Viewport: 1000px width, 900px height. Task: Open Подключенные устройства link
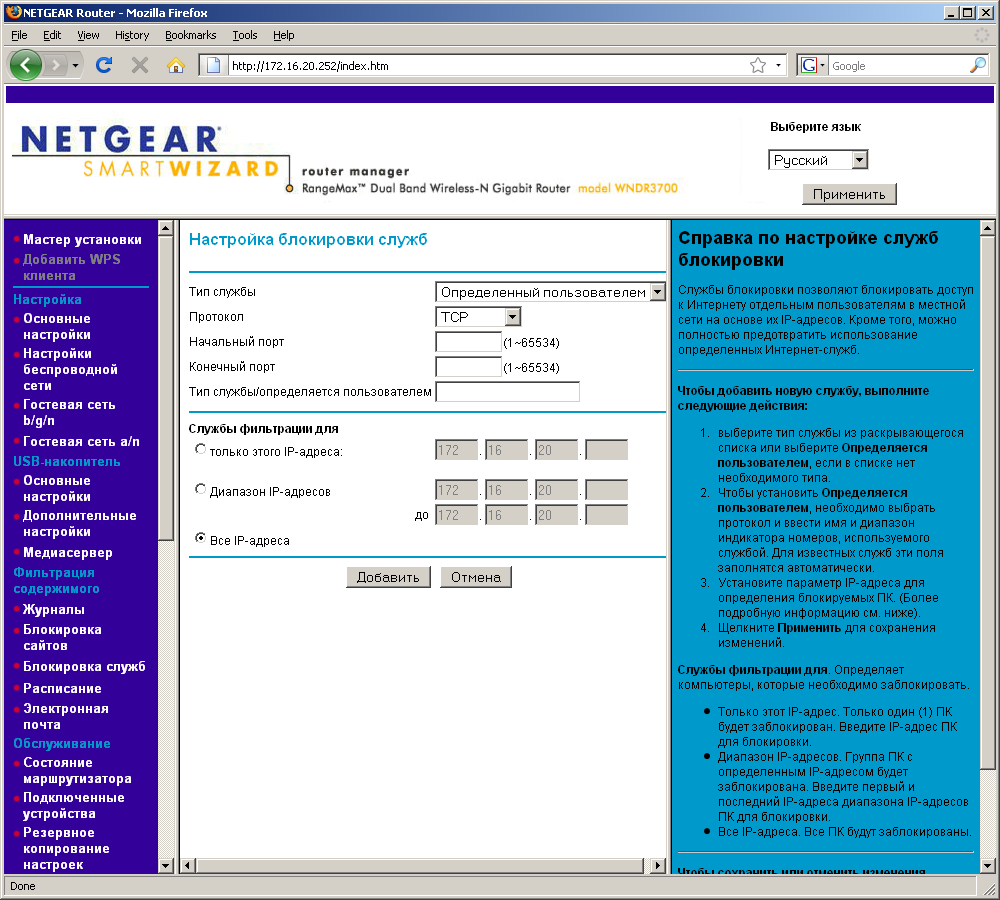[73, 806]
